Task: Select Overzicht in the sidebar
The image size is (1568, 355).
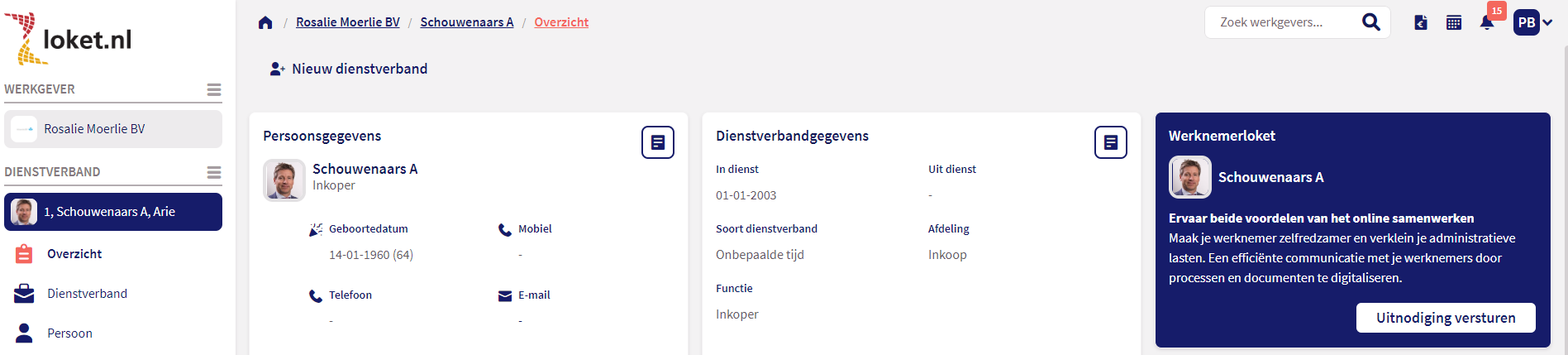Action: (74, 254)
